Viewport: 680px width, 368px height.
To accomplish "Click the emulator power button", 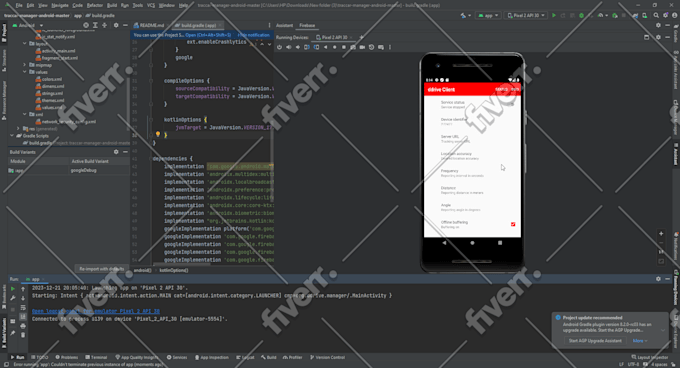I will click(279, 47).
